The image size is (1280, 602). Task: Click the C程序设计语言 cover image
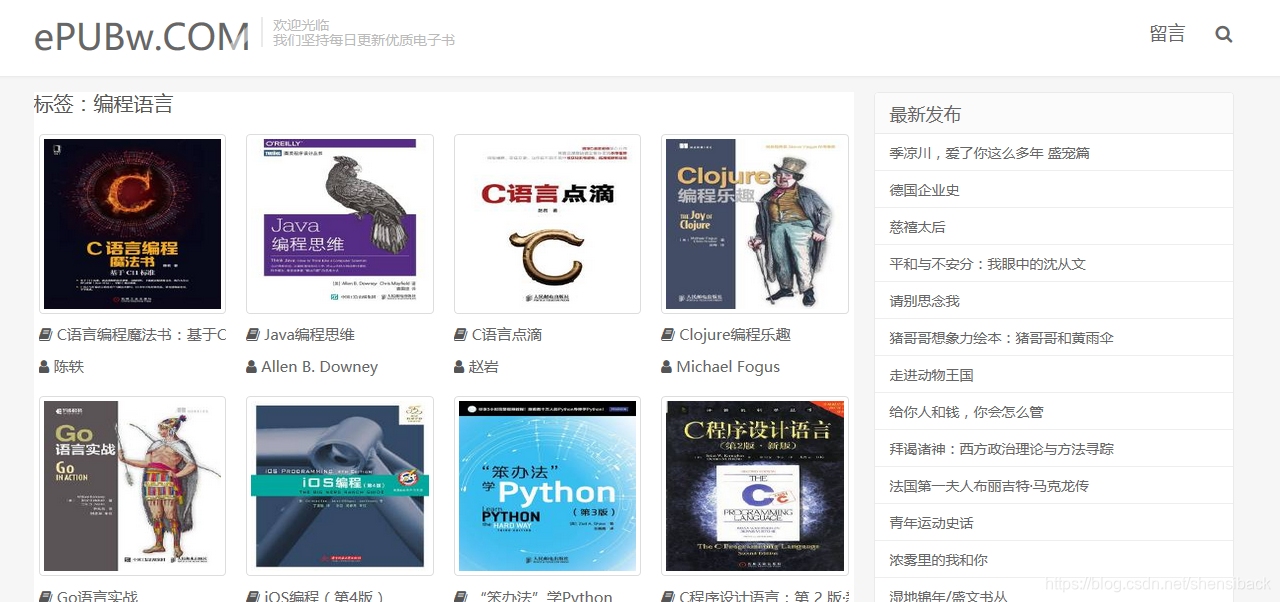pyautogui.click(x=753, y=486)
